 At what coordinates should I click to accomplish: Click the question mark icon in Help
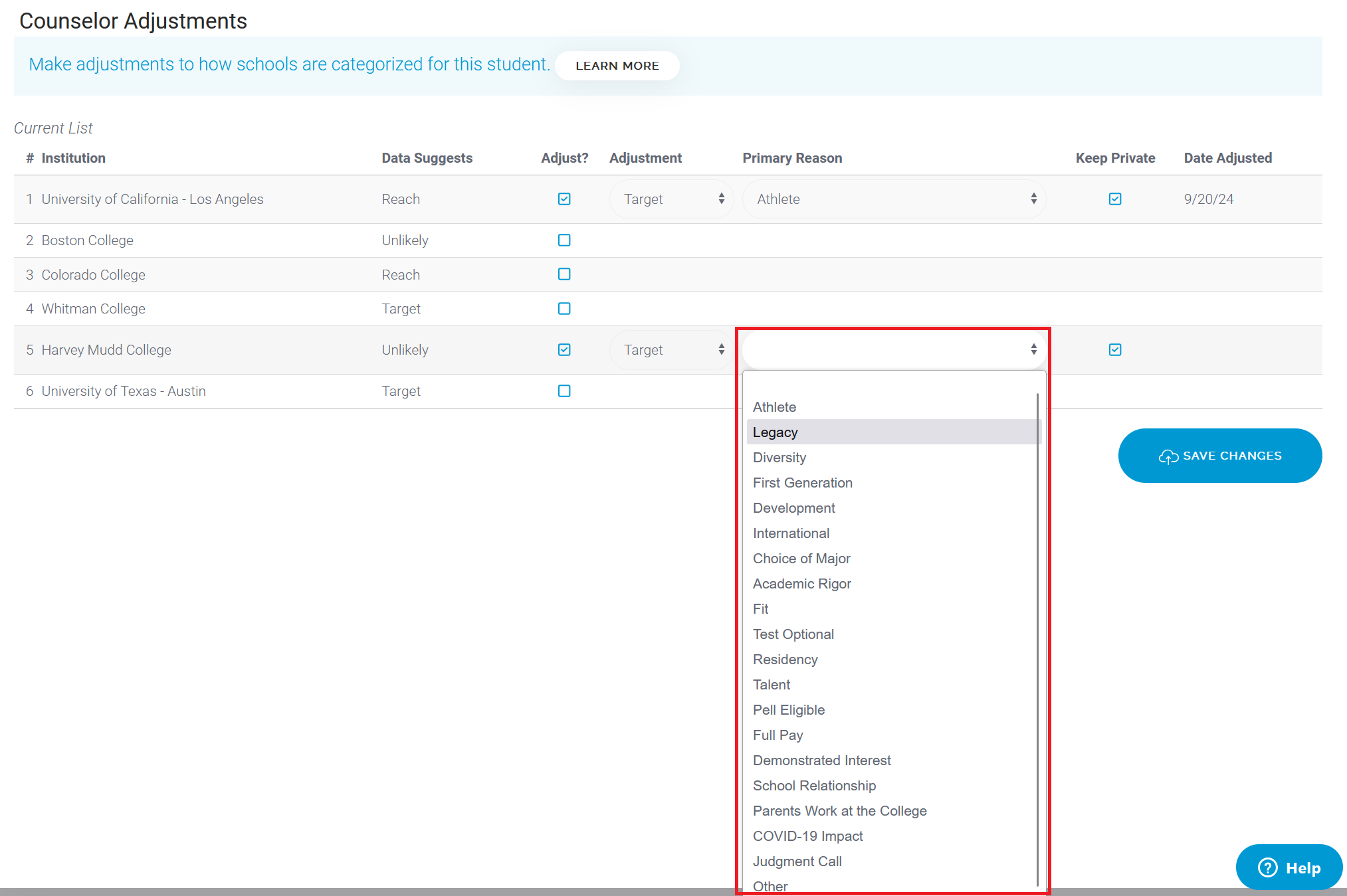point(1268,867)
